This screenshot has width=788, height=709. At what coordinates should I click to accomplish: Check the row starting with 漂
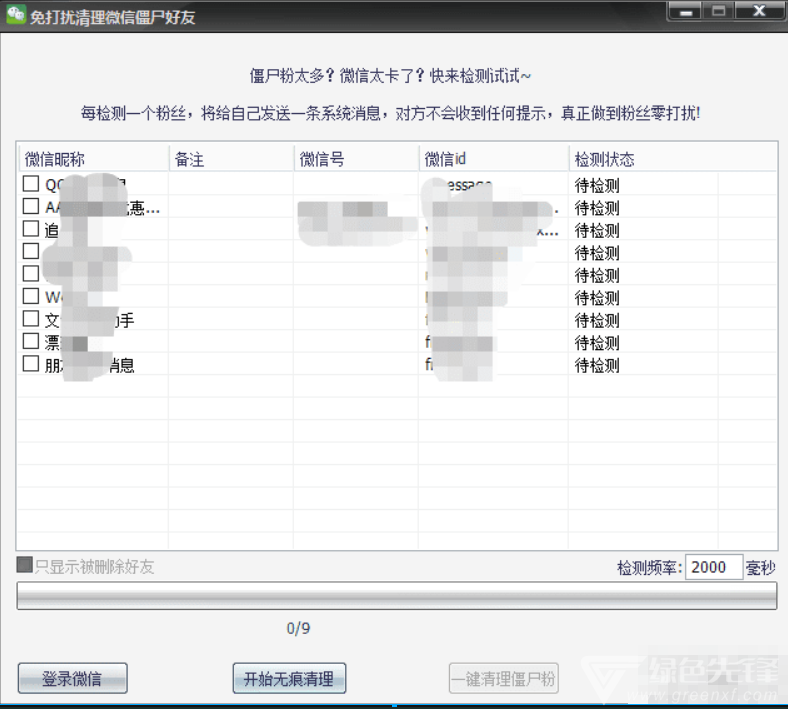(31, 341)
